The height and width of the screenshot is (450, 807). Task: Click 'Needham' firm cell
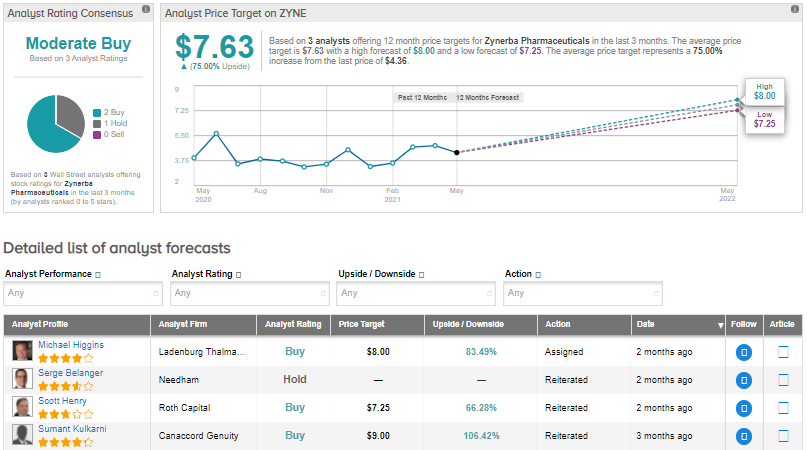(179, 379)
